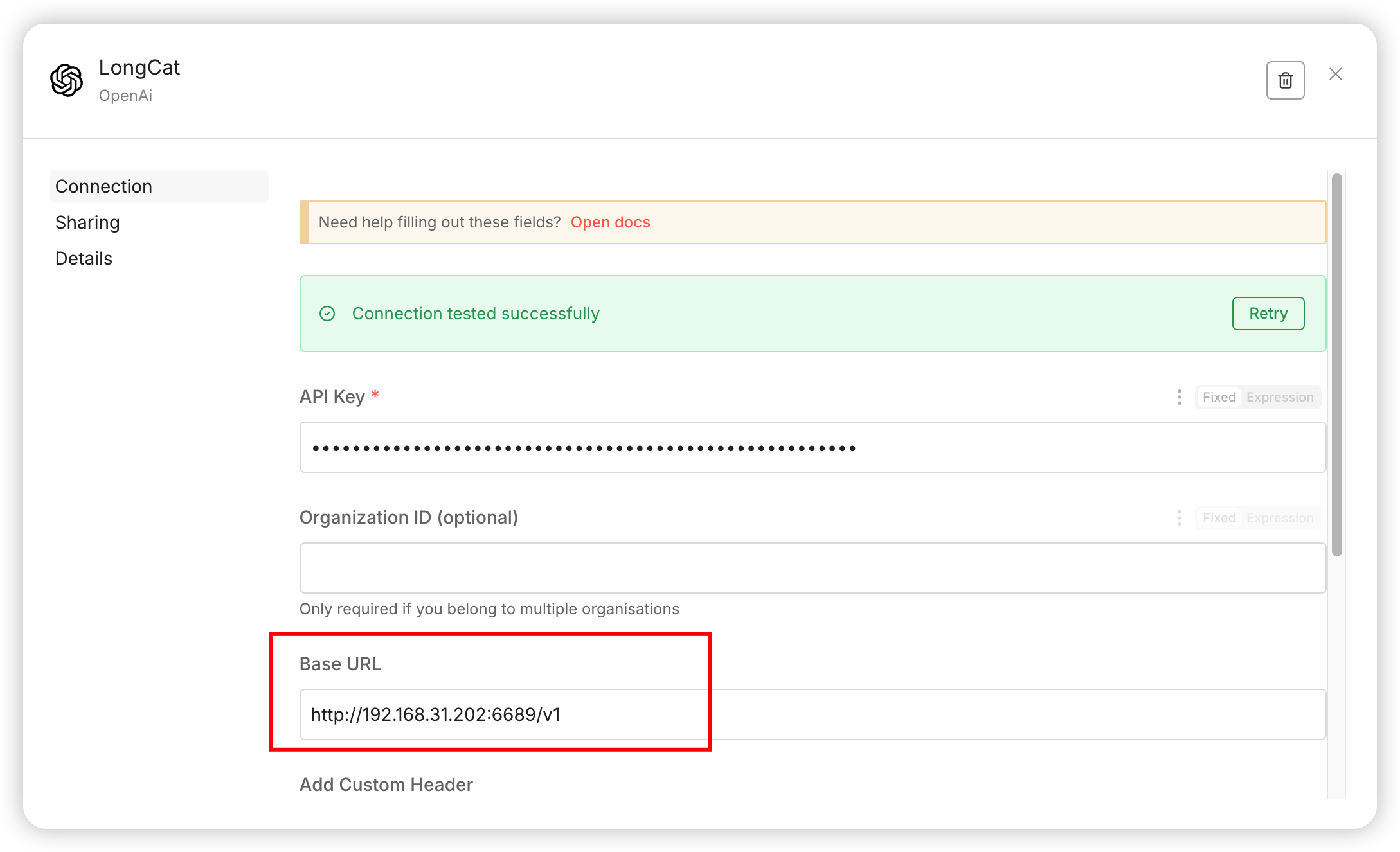Click the vertical scrollbar thumb
This screenshot has width=1400, height=852.
point(1336,364)
